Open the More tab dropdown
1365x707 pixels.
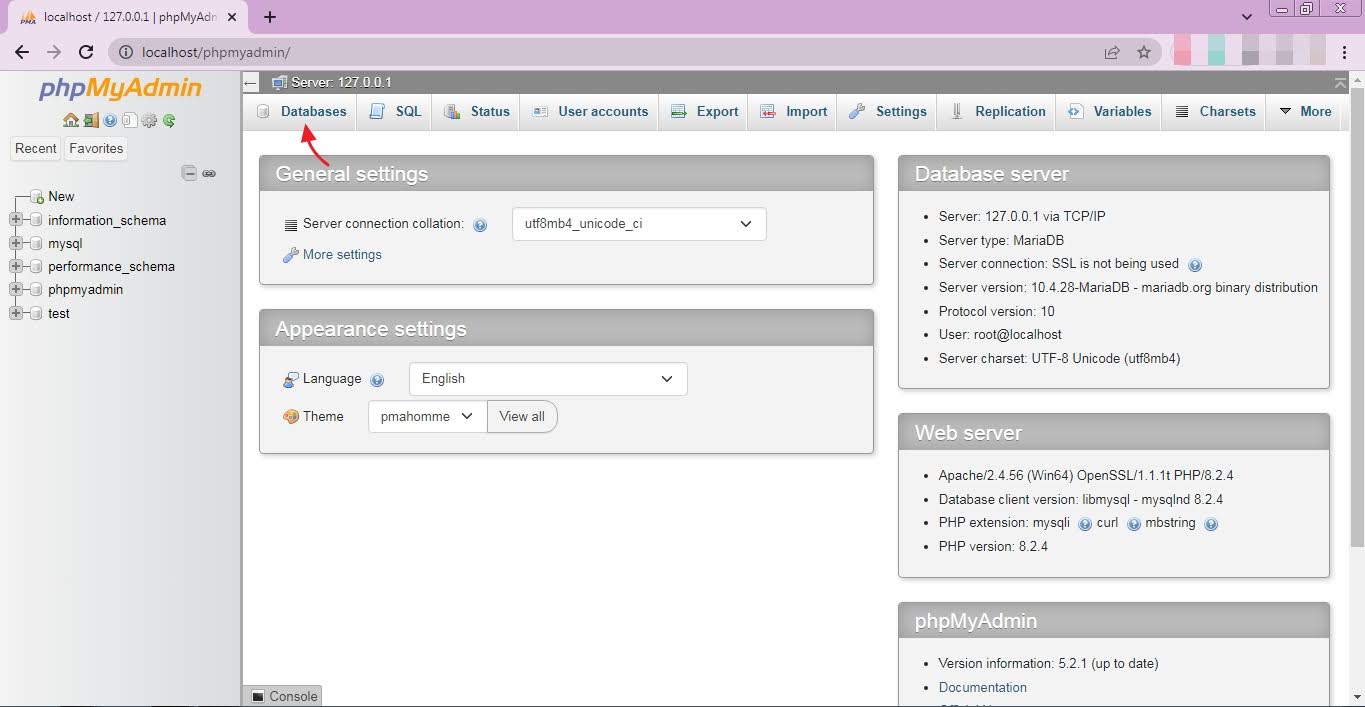[1305, 112]
